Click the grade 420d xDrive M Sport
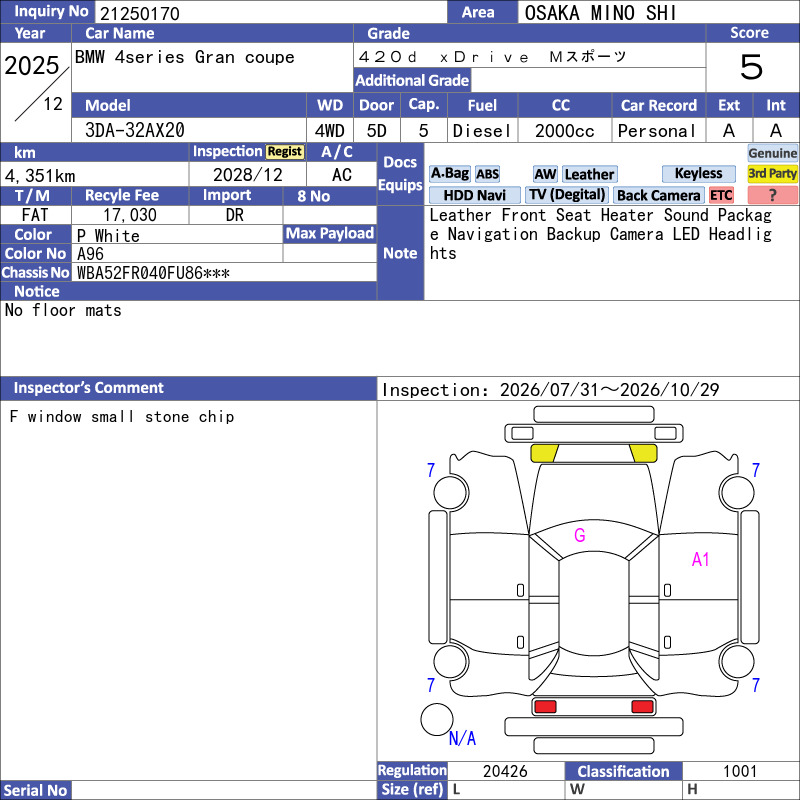Image resolution: width=800 pixels, height=800 pixels. (493, 57)
